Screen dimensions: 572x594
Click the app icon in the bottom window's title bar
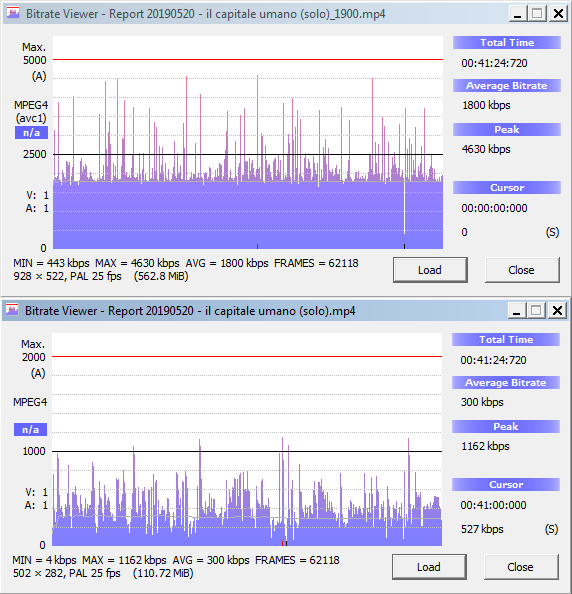[12, 310]
